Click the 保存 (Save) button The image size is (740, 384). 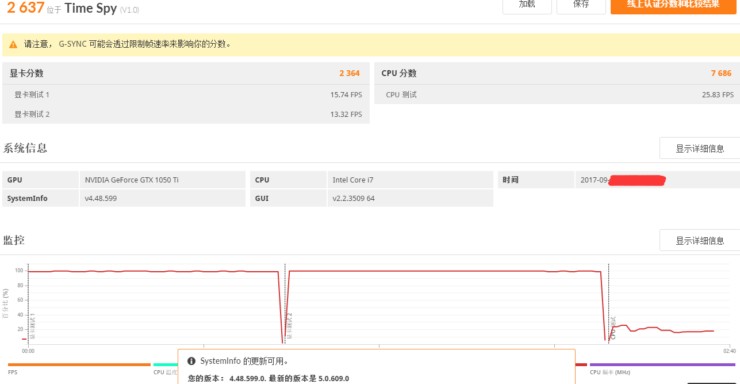[x=581, y=5]
